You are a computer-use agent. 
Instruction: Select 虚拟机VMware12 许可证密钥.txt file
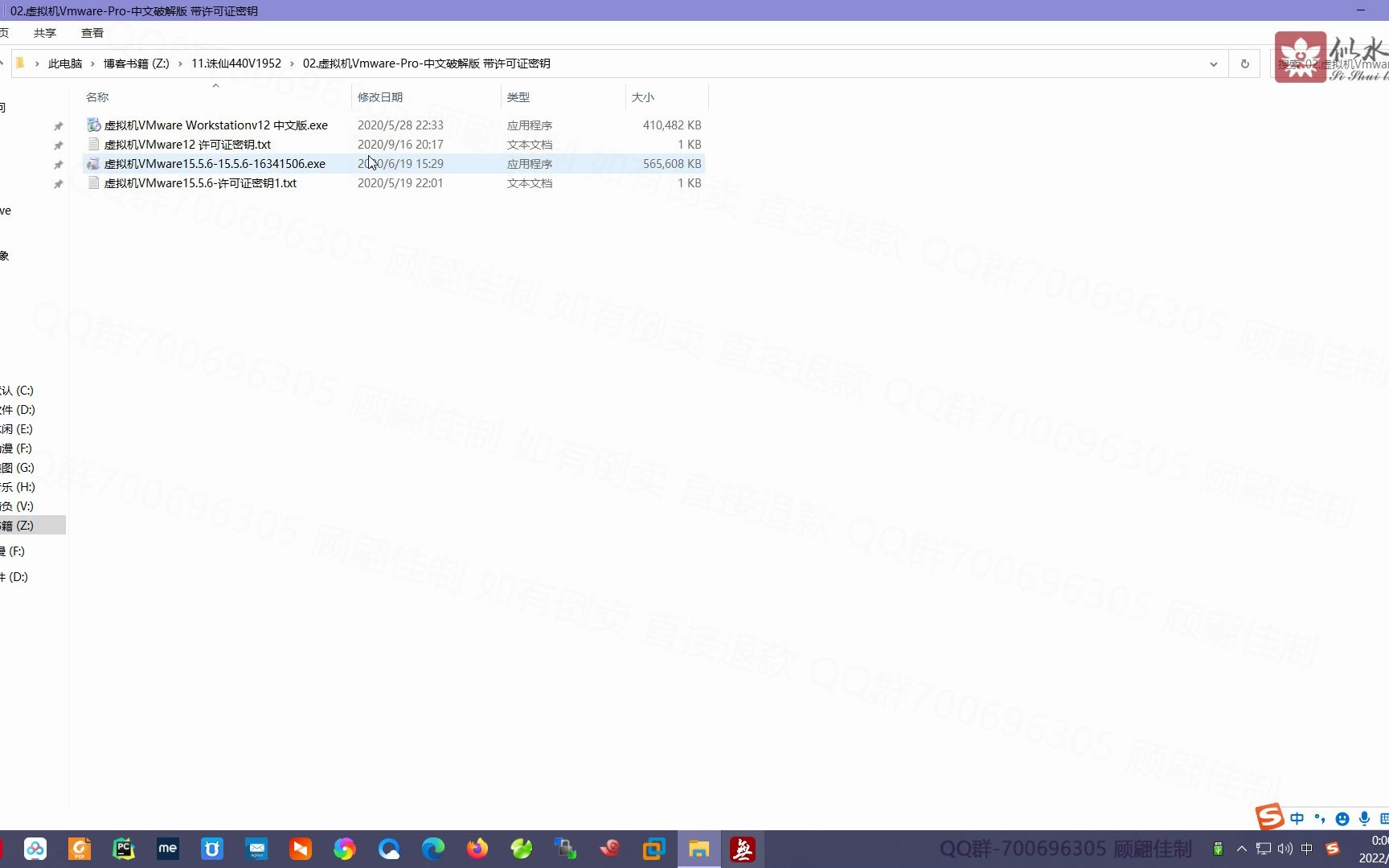click(x=187, y=145)
